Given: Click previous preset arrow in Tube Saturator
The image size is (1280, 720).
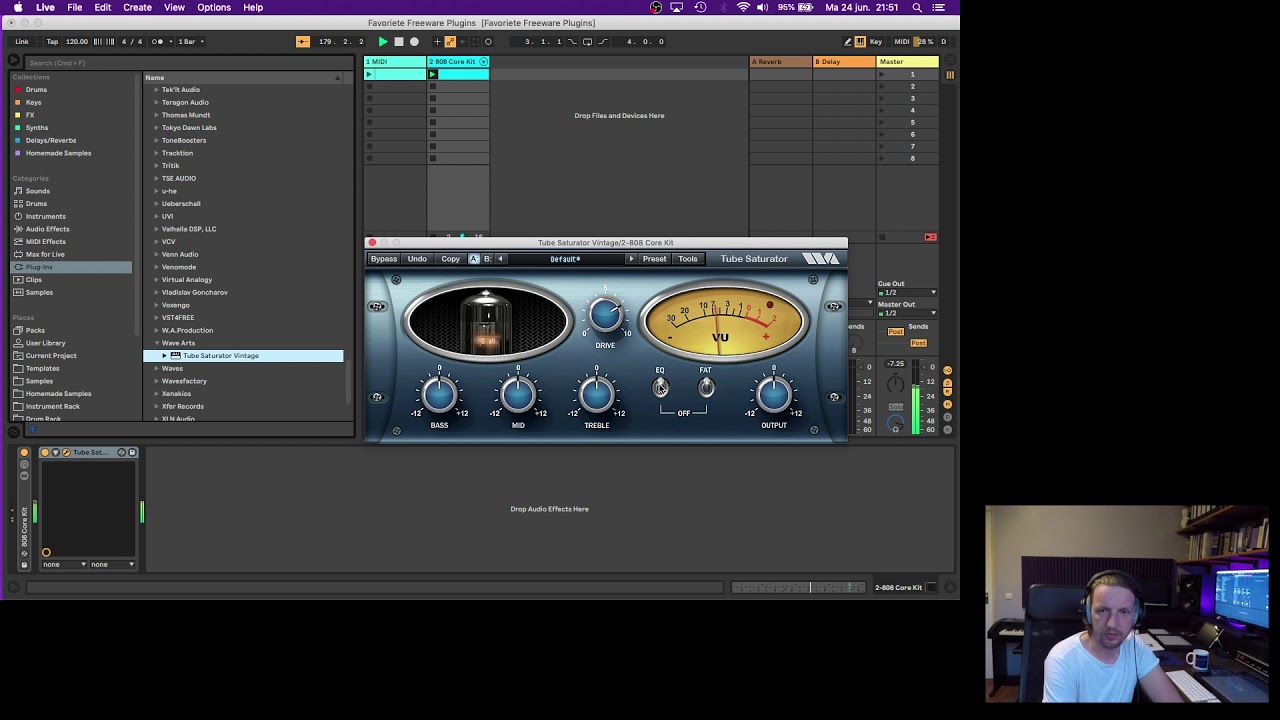Looking at the screenshot, I should (x=501, y=259).
